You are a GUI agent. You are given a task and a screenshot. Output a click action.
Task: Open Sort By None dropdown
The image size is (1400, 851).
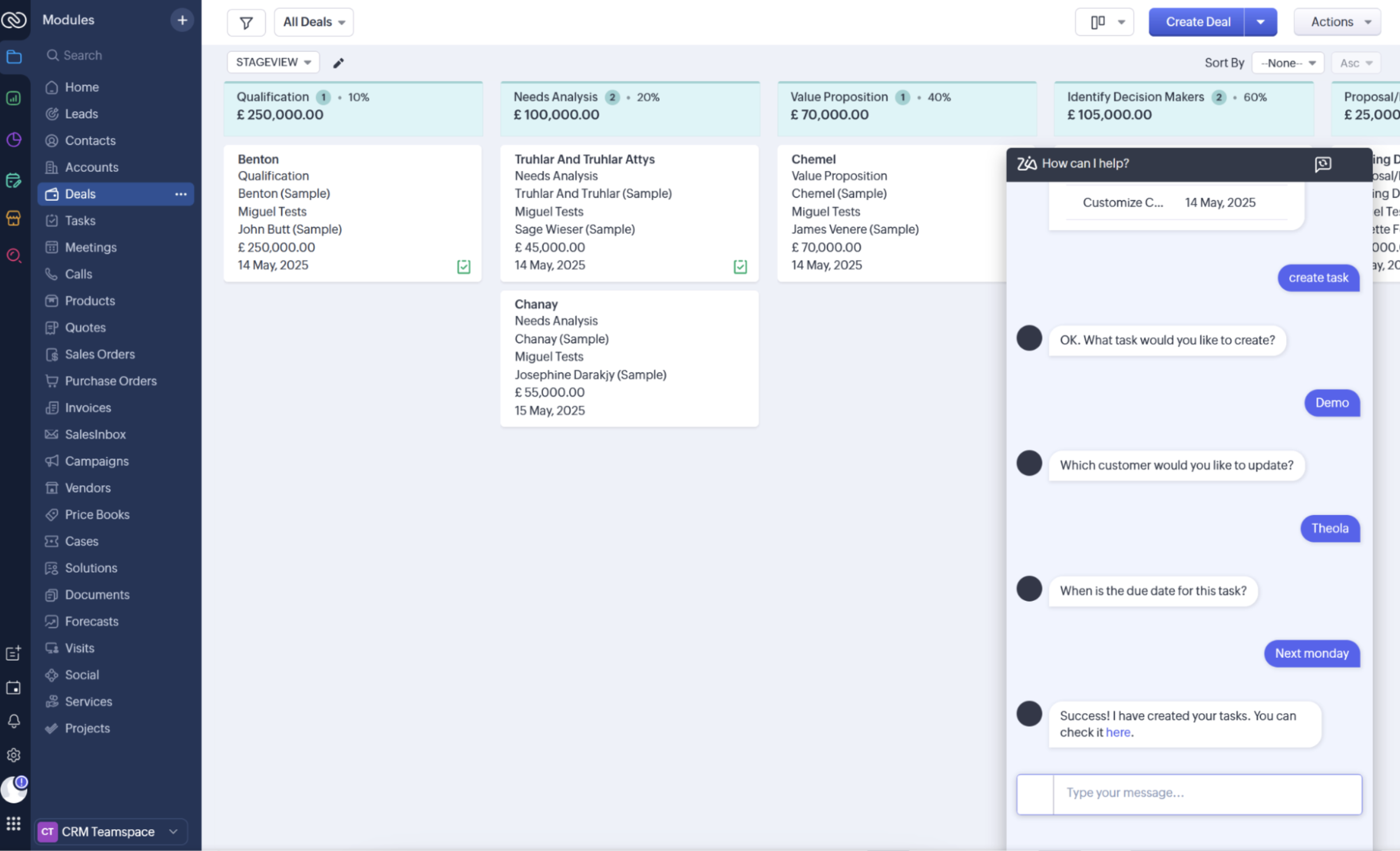(x=1288, y=63)
